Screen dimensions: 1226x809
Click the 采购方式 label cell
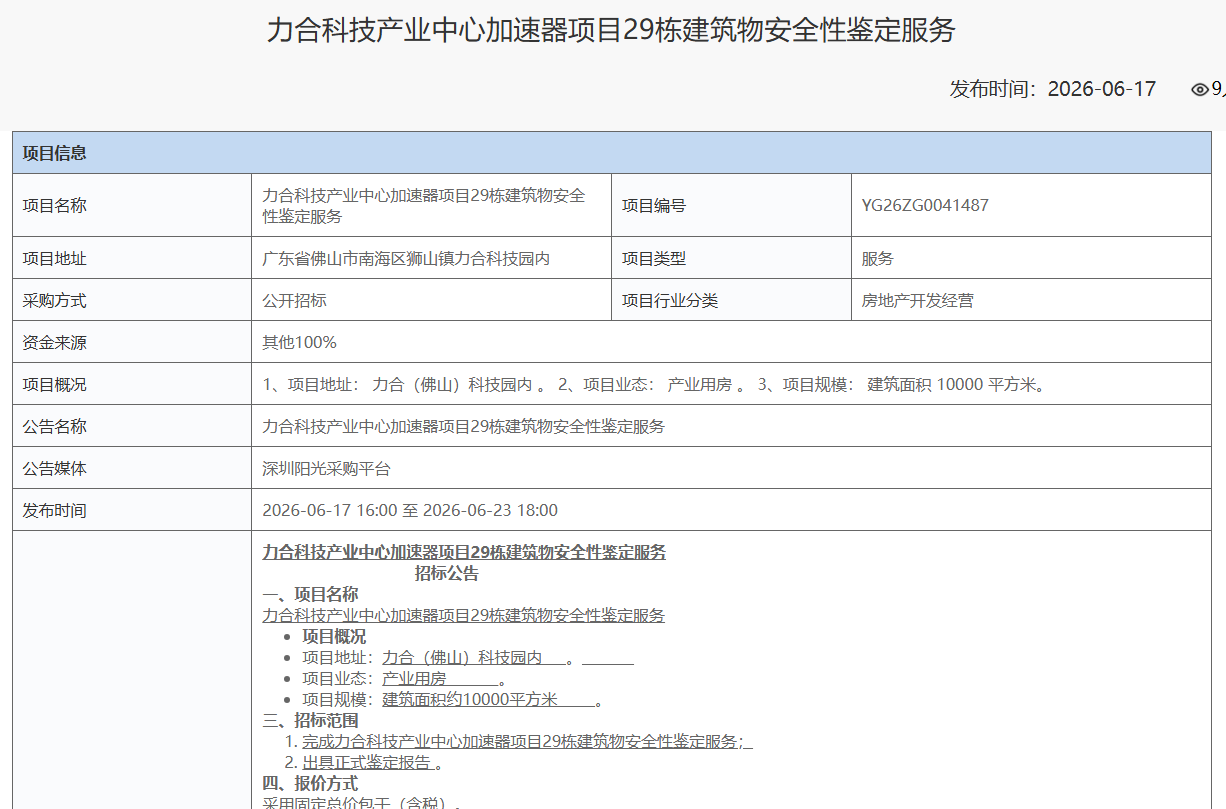[x=132, y=300]
